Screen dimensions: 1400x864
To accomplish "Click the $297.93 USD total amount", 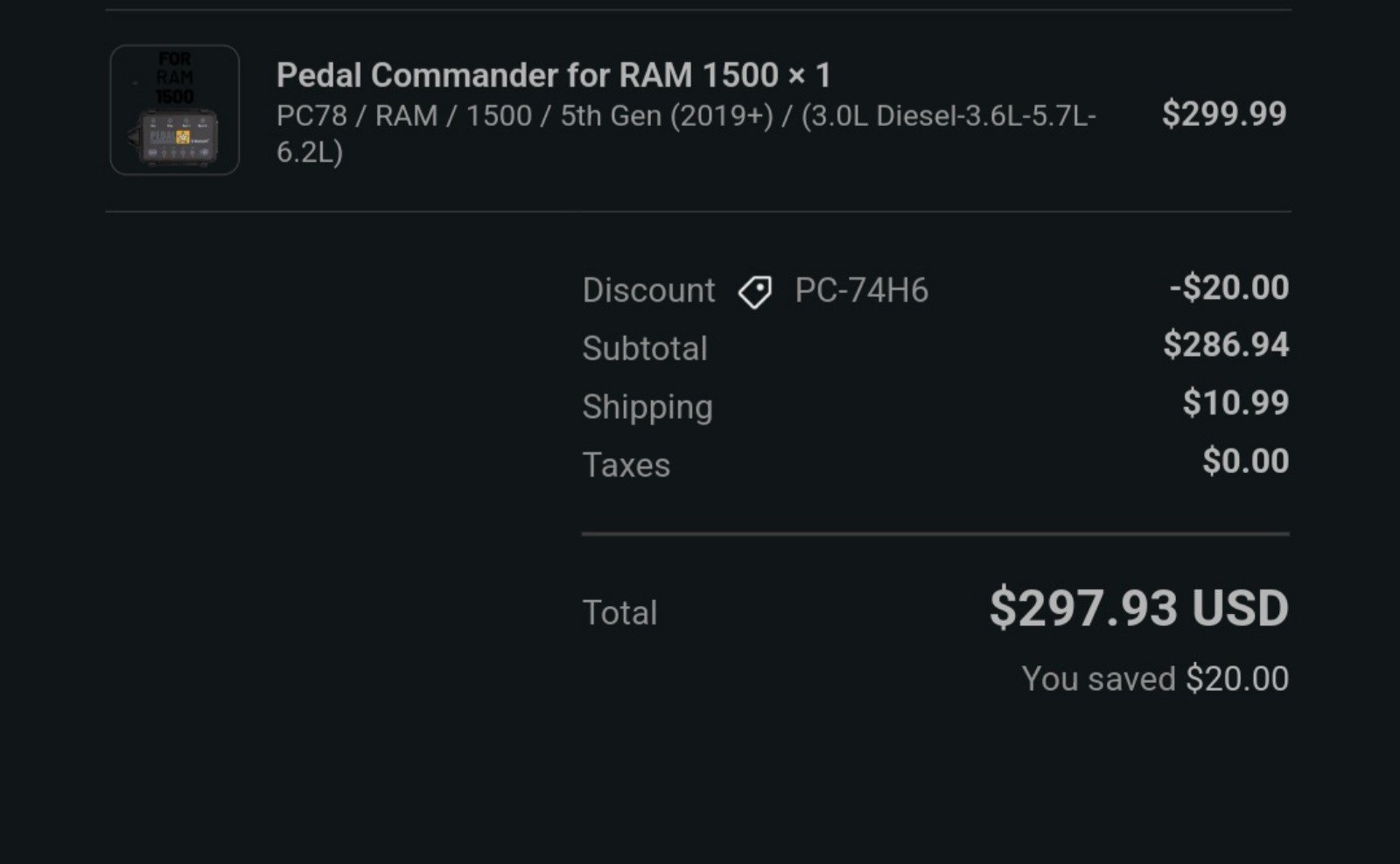I will pos(1138,608).
